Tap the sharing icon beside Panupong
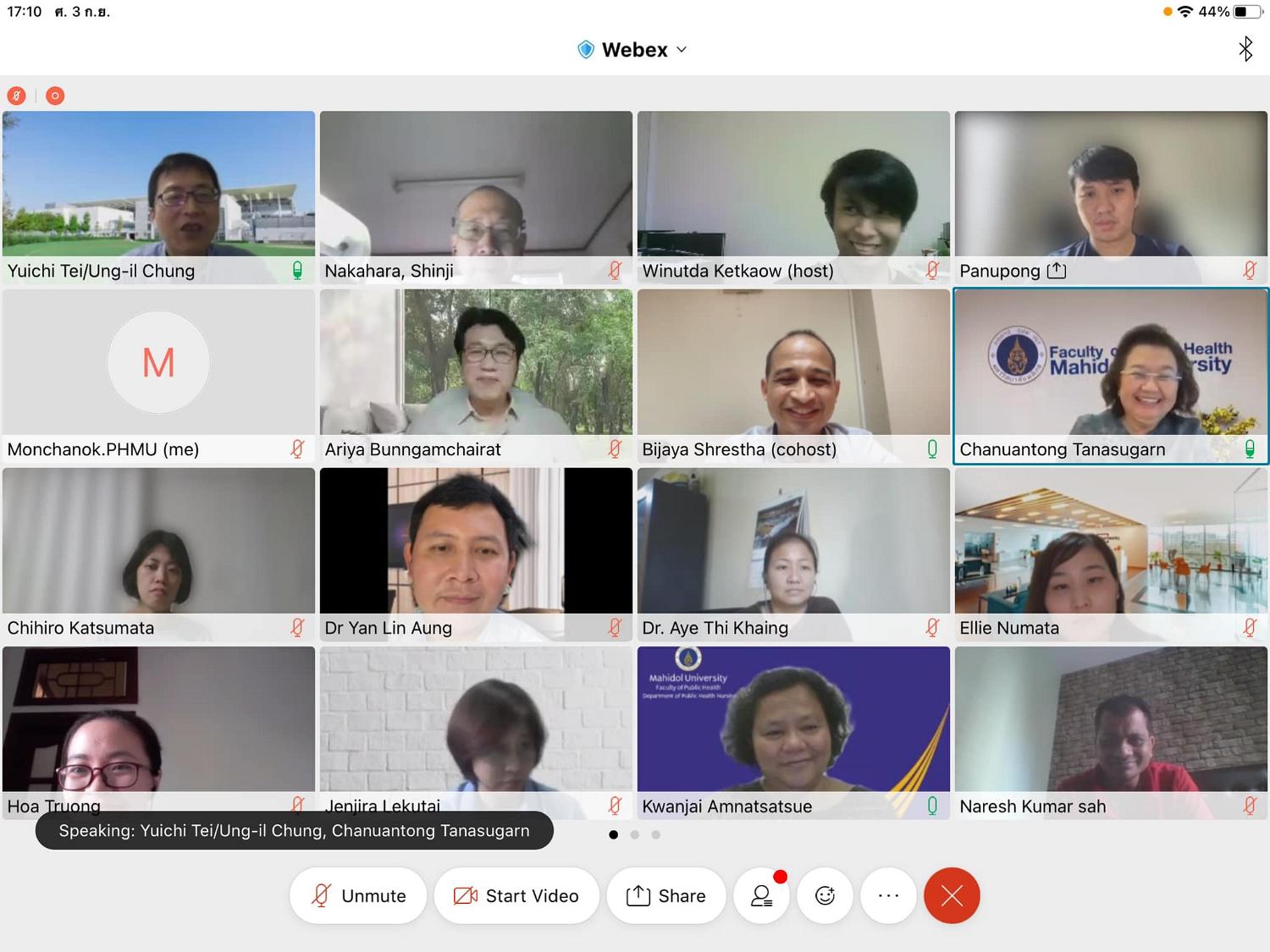This screenshot has width=1270, height=952. click(x=1057, y=271)
